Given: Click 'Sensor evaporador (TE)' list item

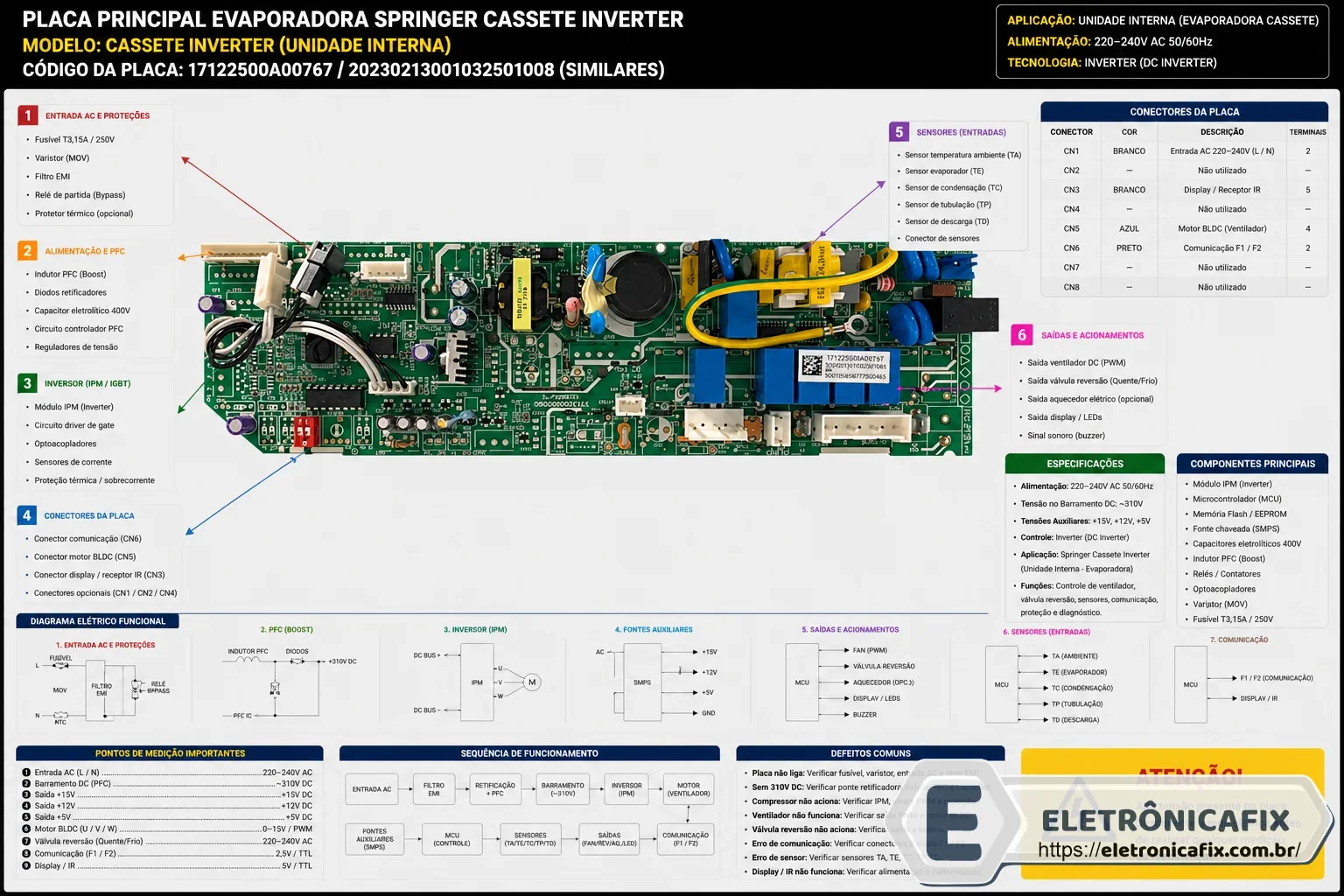Looking at the screenshot, I should pyautogui.click(x=944, y=171).
